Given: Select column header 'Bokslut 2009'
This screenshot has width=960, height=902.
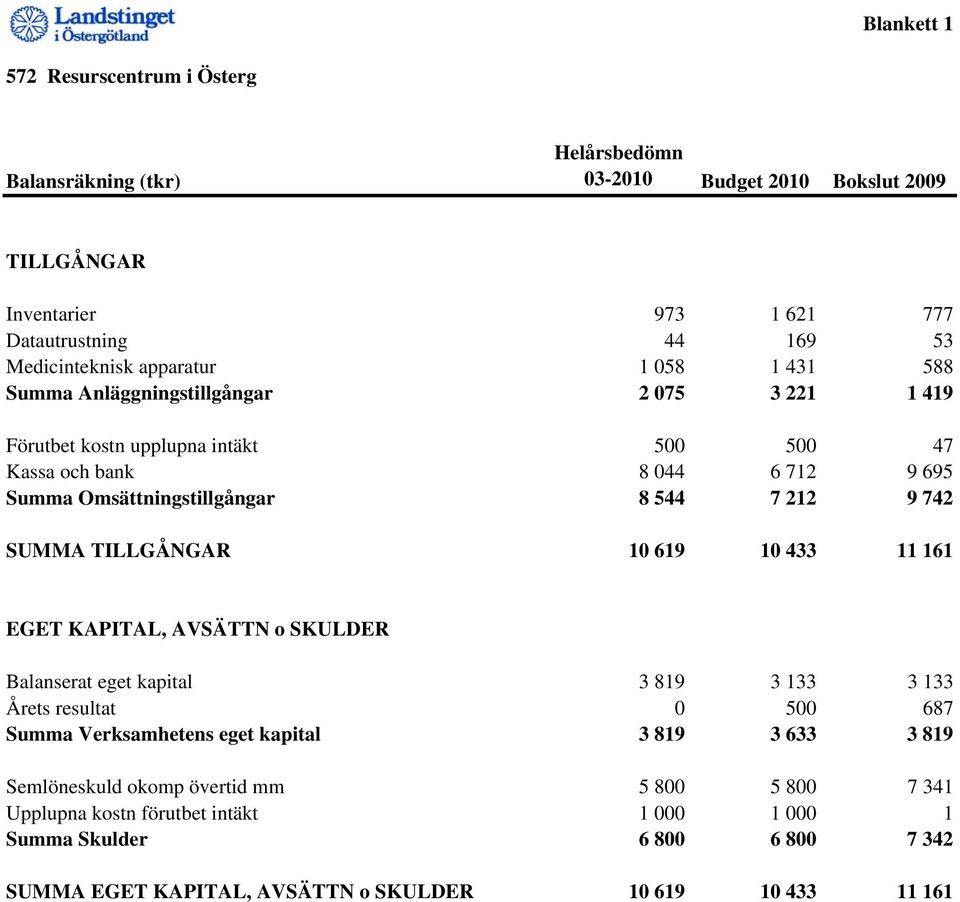Looking at the screenshot, I should 889,181.
